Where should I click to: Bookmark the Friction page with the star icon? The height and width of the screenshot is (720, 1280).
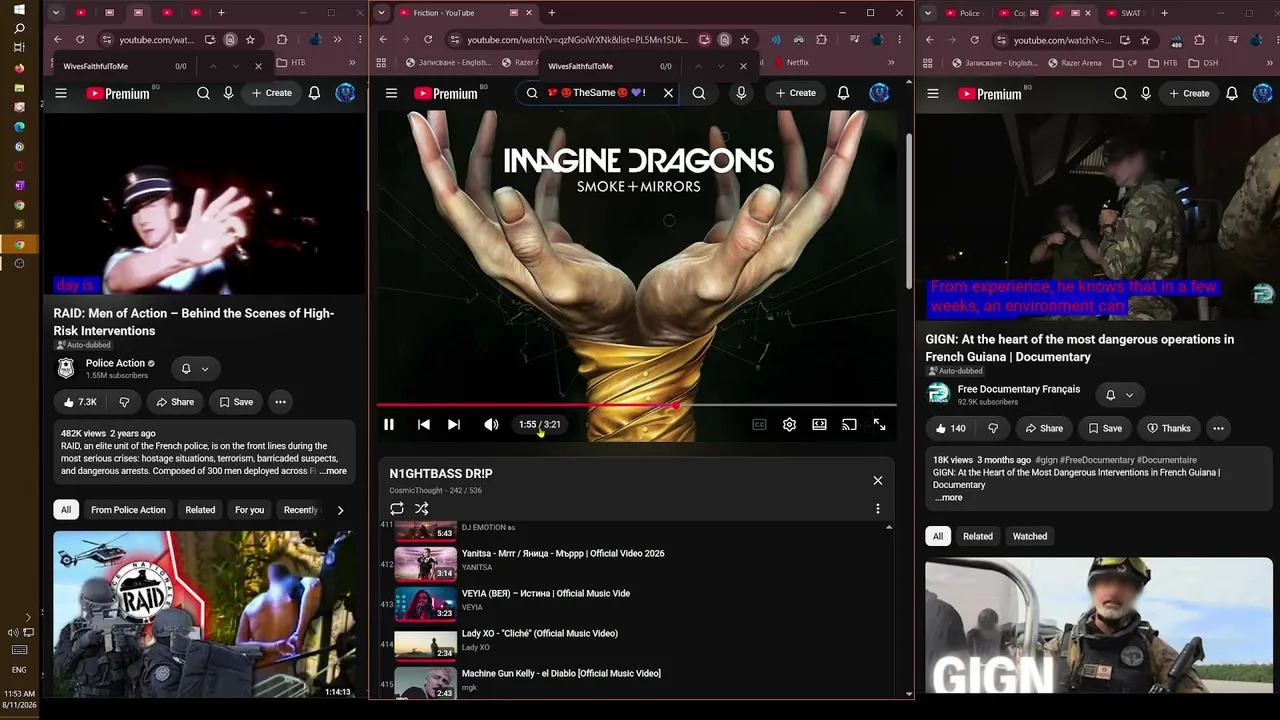(744, 40)
